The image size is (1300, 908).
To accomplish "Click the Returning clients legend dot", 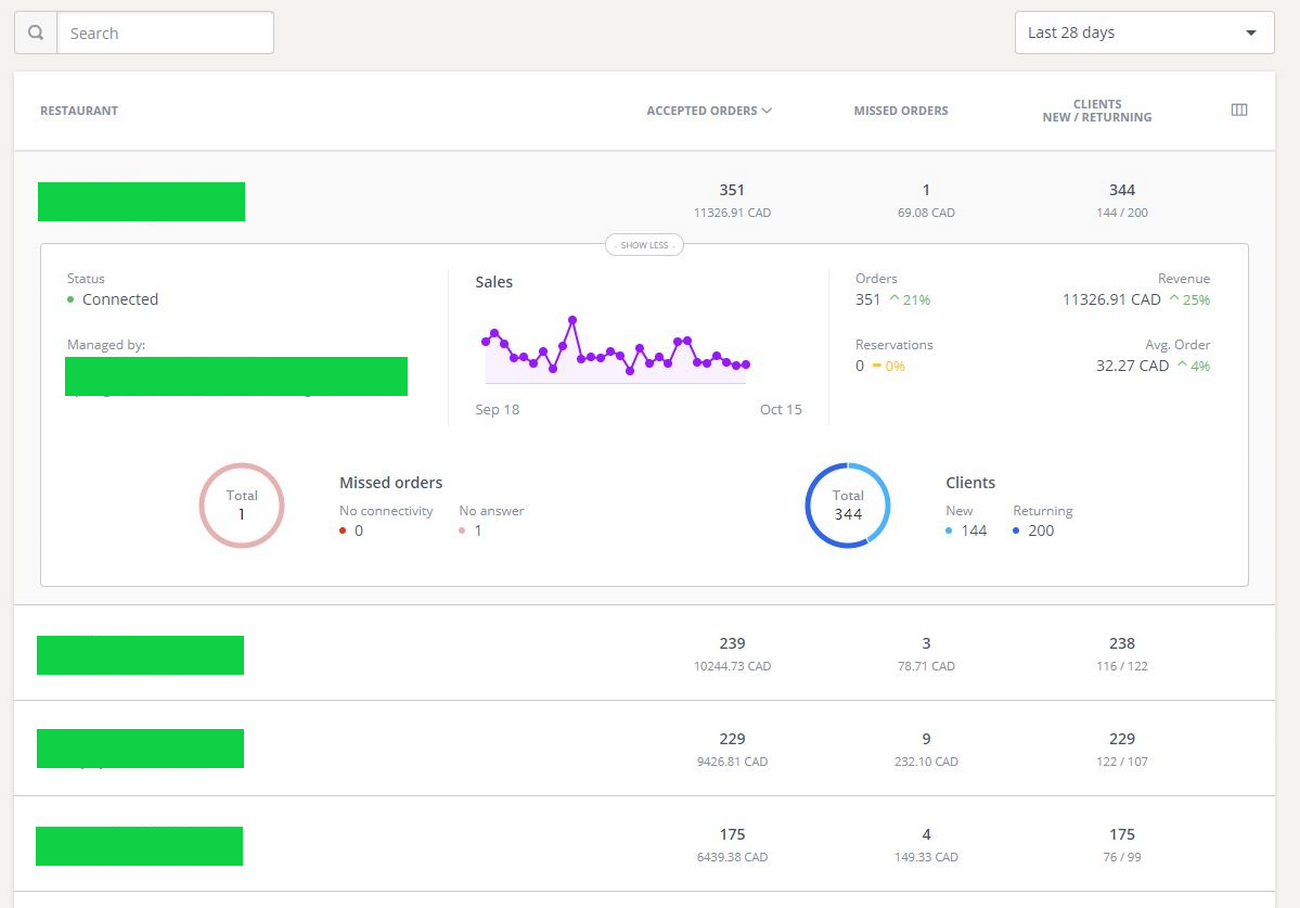I will click(x=1016, y=531).
